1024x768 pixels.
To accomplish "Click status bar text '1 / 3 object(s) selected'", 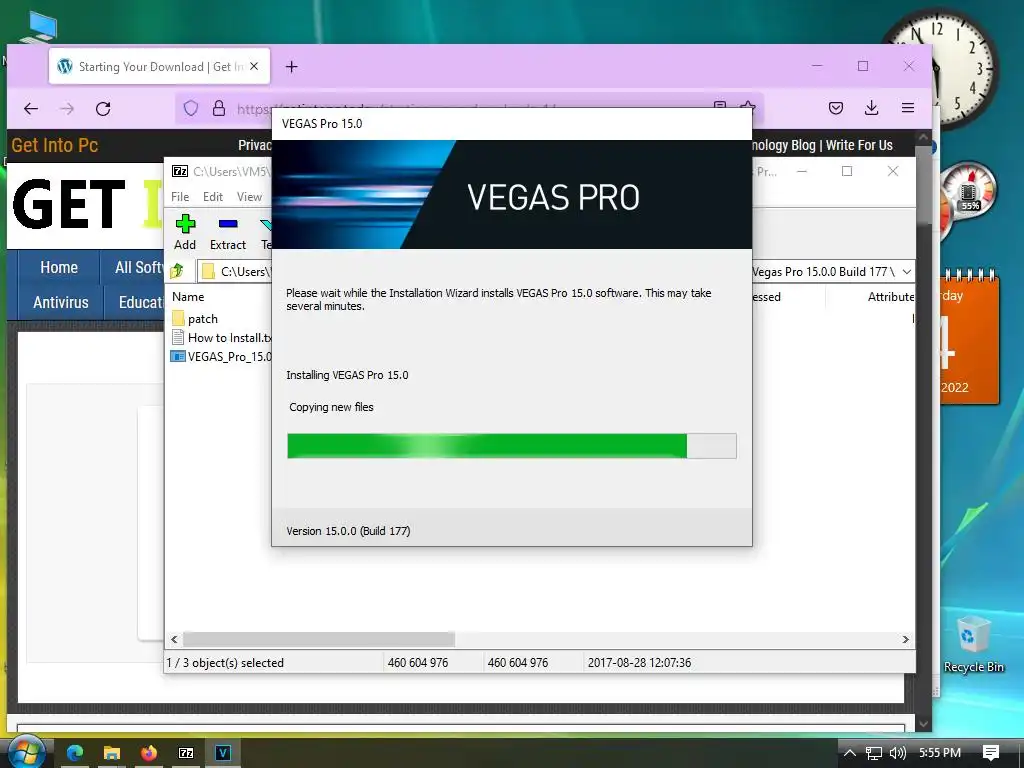I will click(225, 662).
